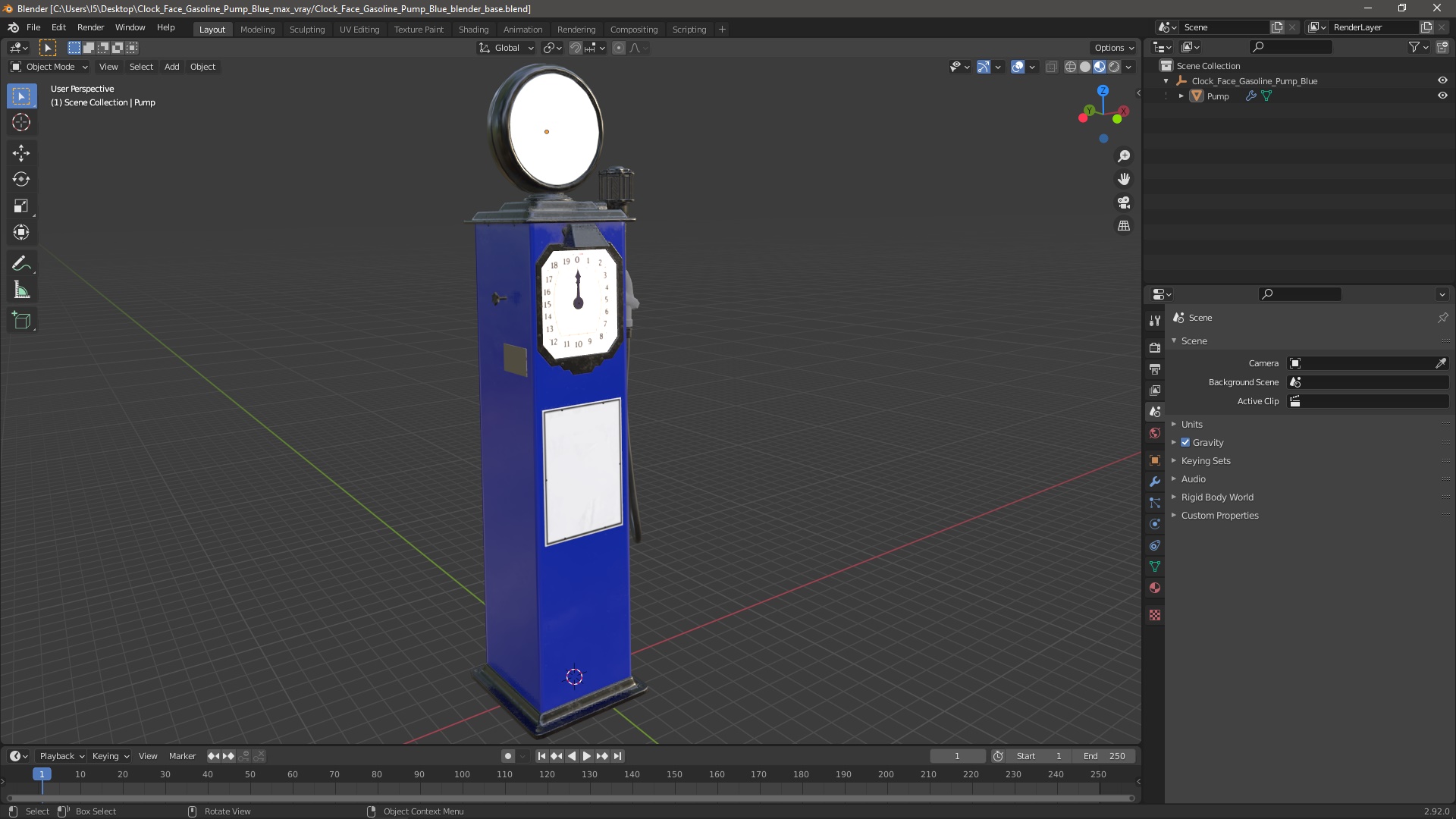The width and height of the screenshot is (1456, 819).
Task: Expand the Units section in properties
Action: click(x=1192, y=423)
